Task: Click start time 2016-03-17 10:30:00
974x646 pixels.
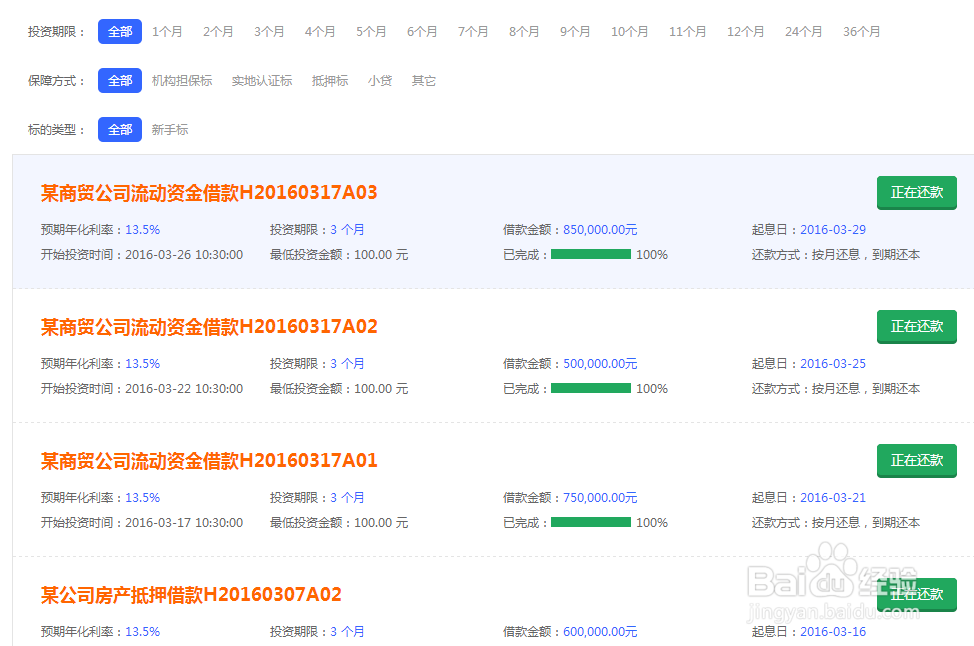Action: pyautogui.click(x=184, y=523)
